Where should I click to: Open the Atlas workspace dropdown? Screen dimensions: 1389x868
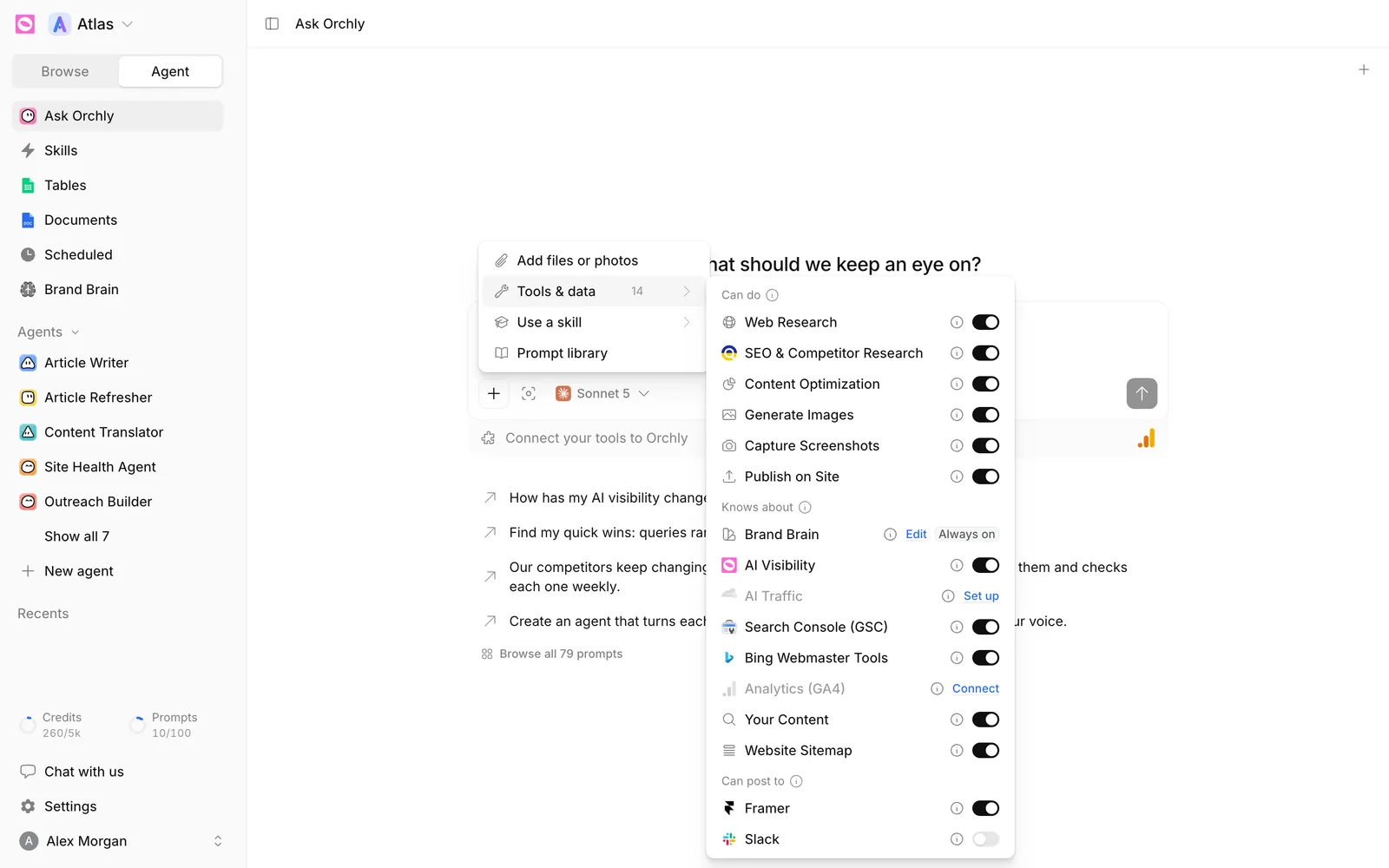[92, 24]
